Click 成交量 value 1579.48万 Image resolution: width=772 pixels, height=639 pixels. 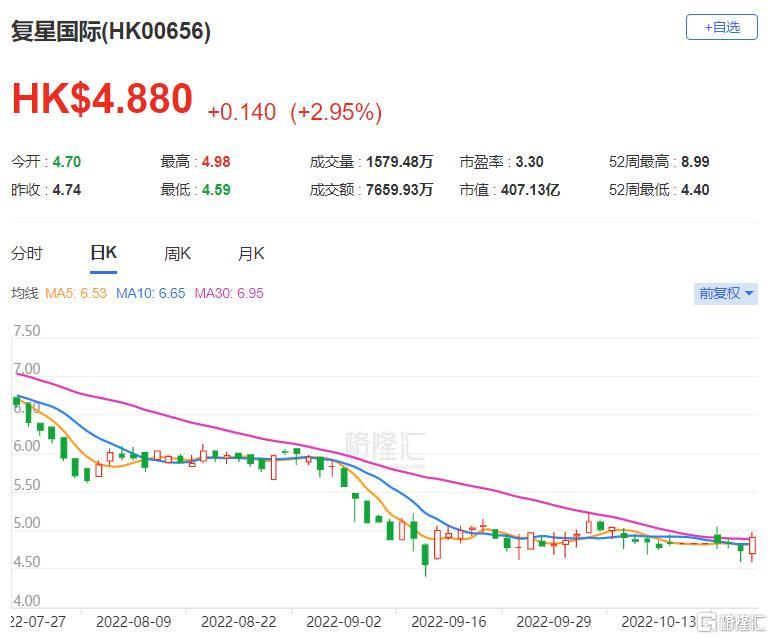tap(399, 161)
